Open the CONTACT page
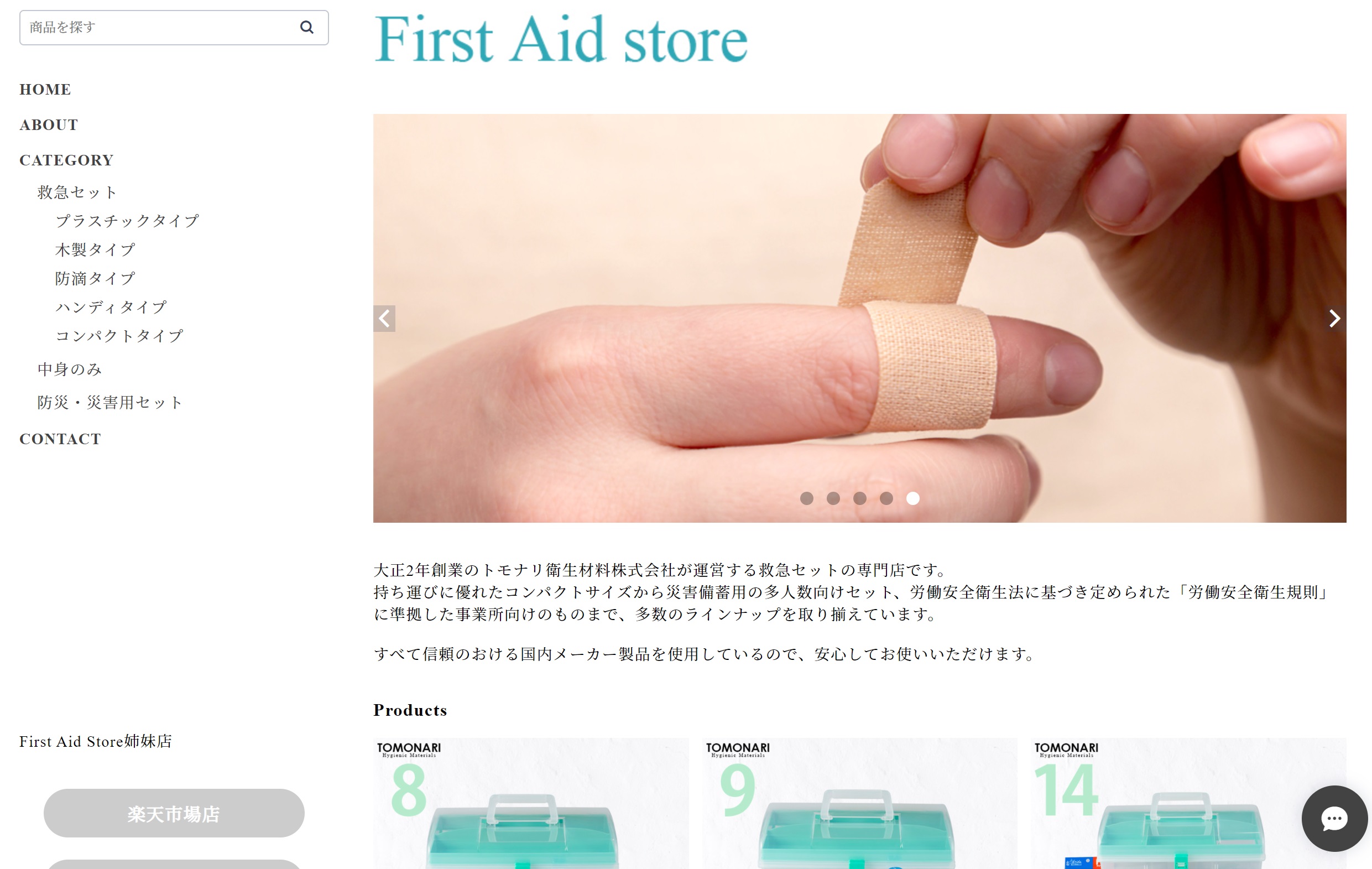The image size is (1372, 869). click(x=60, y=439)
